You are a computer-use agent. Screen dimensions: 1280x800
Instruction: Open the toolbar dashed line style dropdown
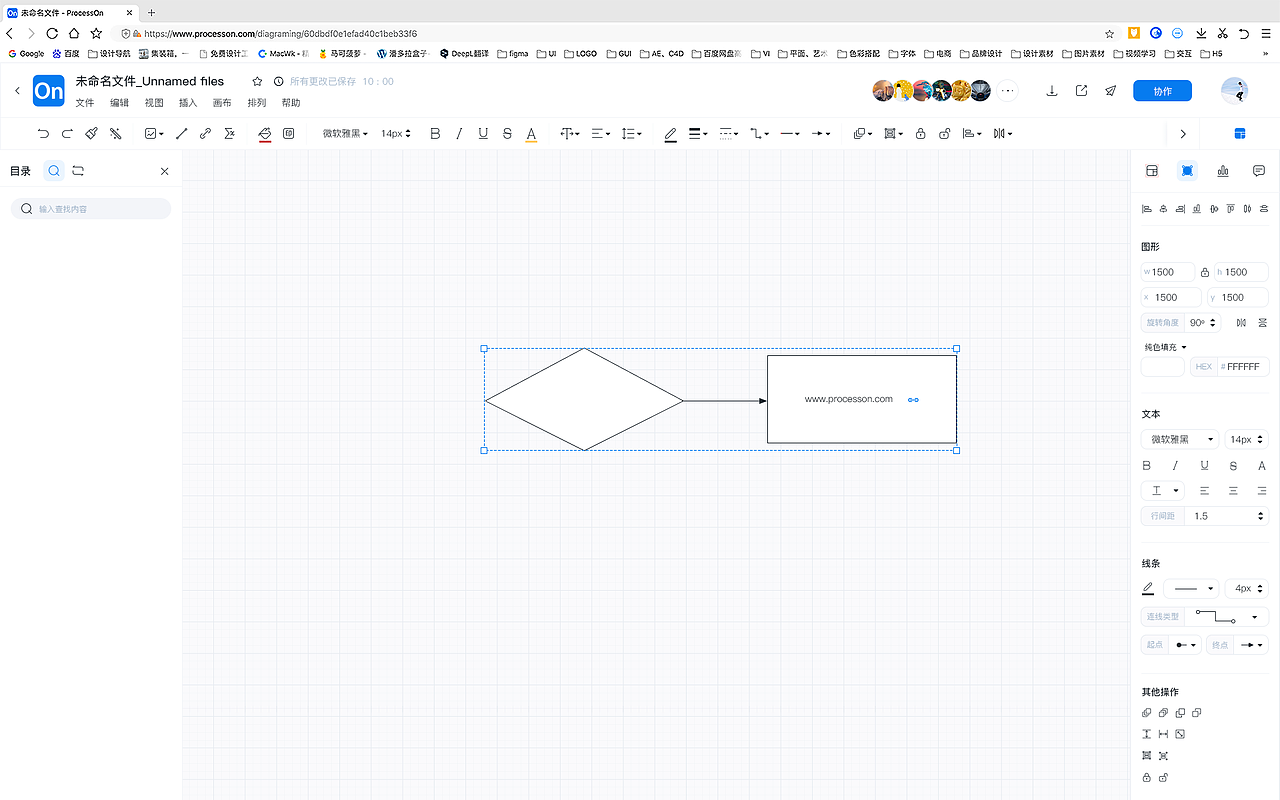click(729, 133)
